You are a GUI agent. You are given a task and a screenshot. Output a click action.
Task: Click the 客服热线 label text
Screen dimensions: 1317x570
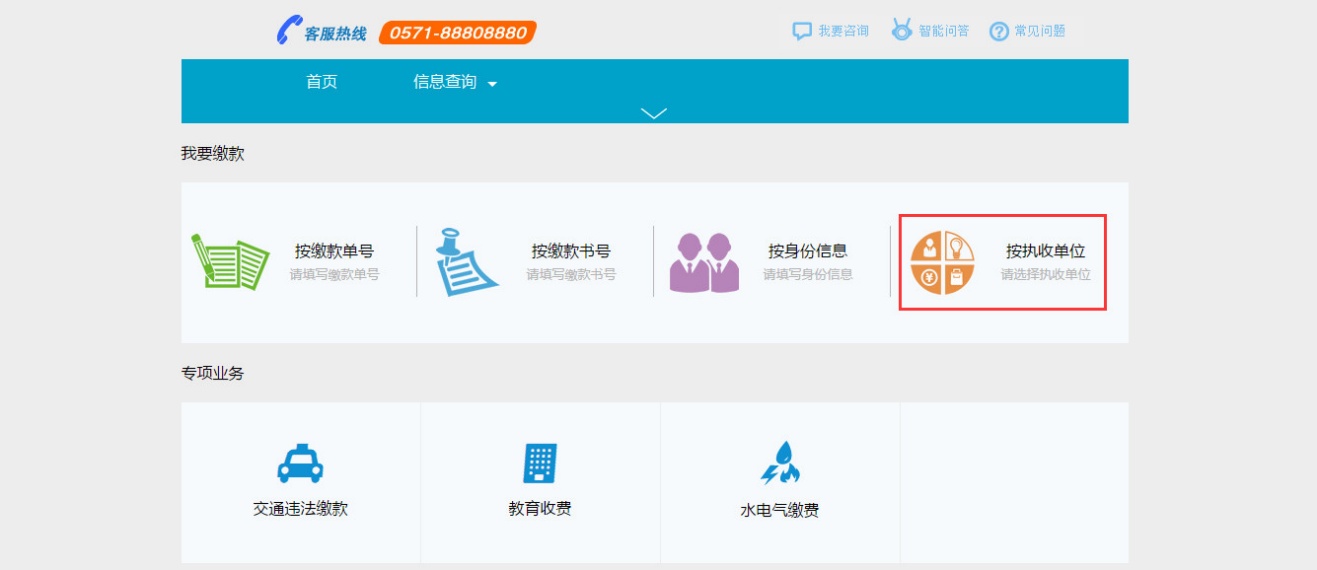click(x=336, y=33)
